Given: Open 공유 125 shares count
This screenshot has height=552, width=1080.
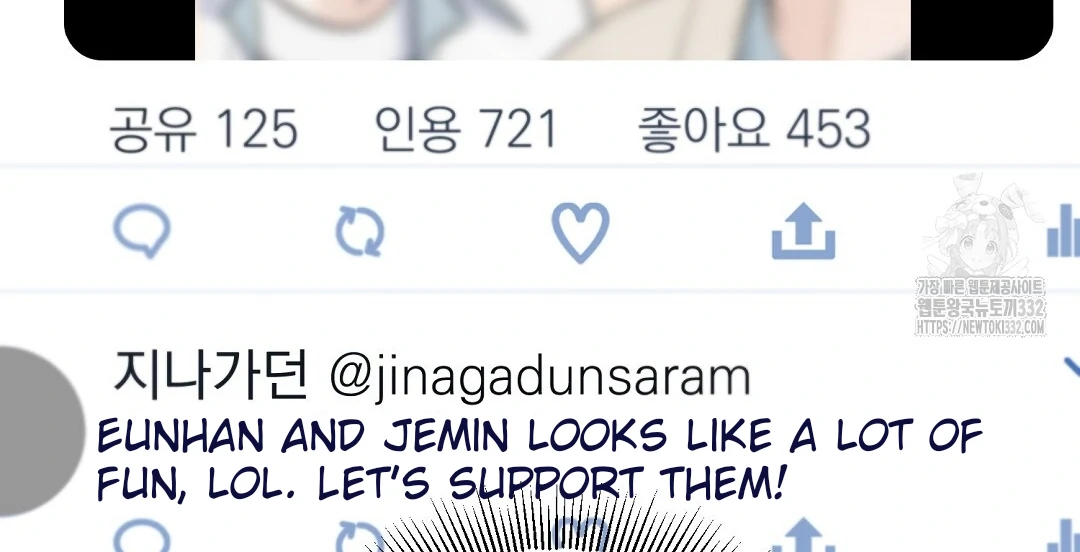Looking at the screenshot, I should pyautogui.click(x=203, y=129).
